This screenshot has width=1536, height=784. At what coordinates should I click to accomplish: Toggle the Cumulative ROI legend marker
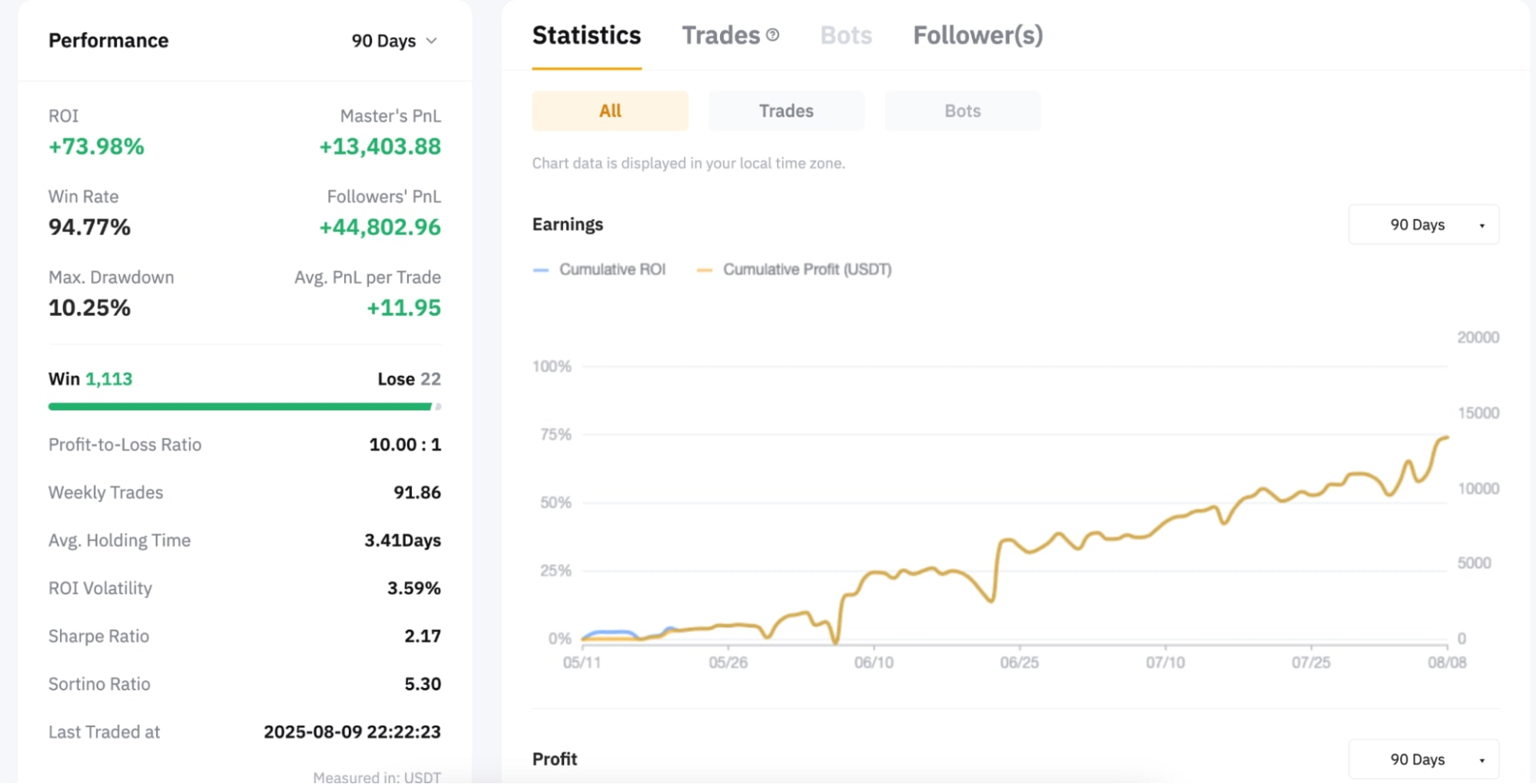542,270
